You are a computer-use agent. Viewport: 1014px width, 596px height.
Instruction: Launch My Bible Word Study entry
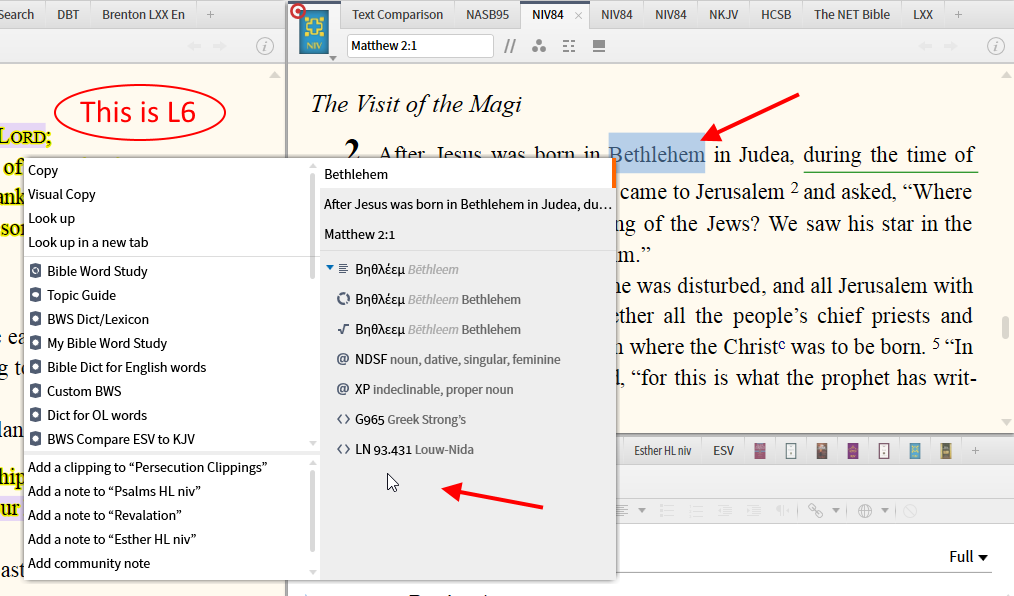tap(107, 343)
